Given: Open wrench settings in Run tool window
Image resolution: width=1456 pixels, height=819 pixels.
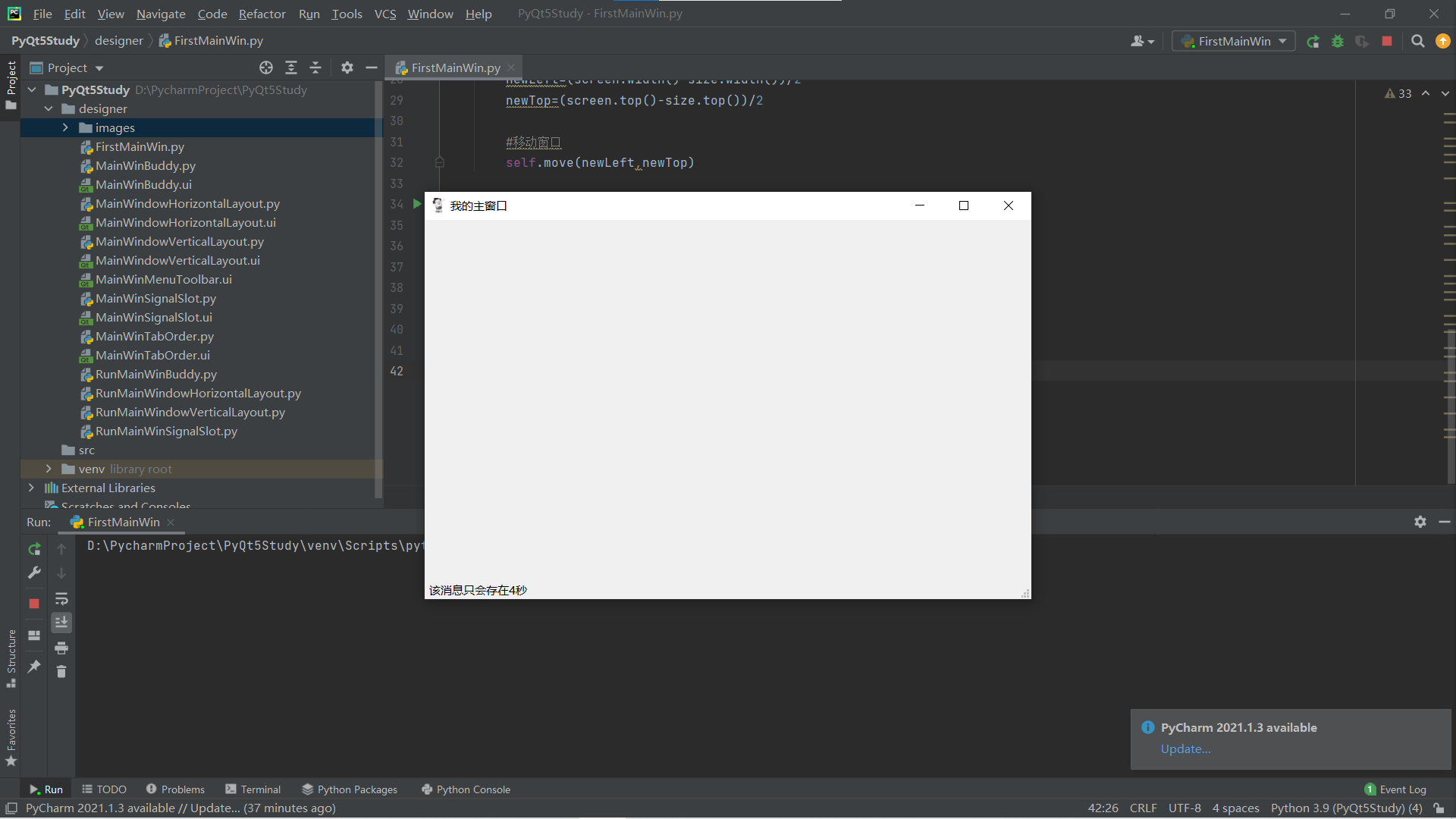Looking at the screenshot, I should (x=34, y=573).
